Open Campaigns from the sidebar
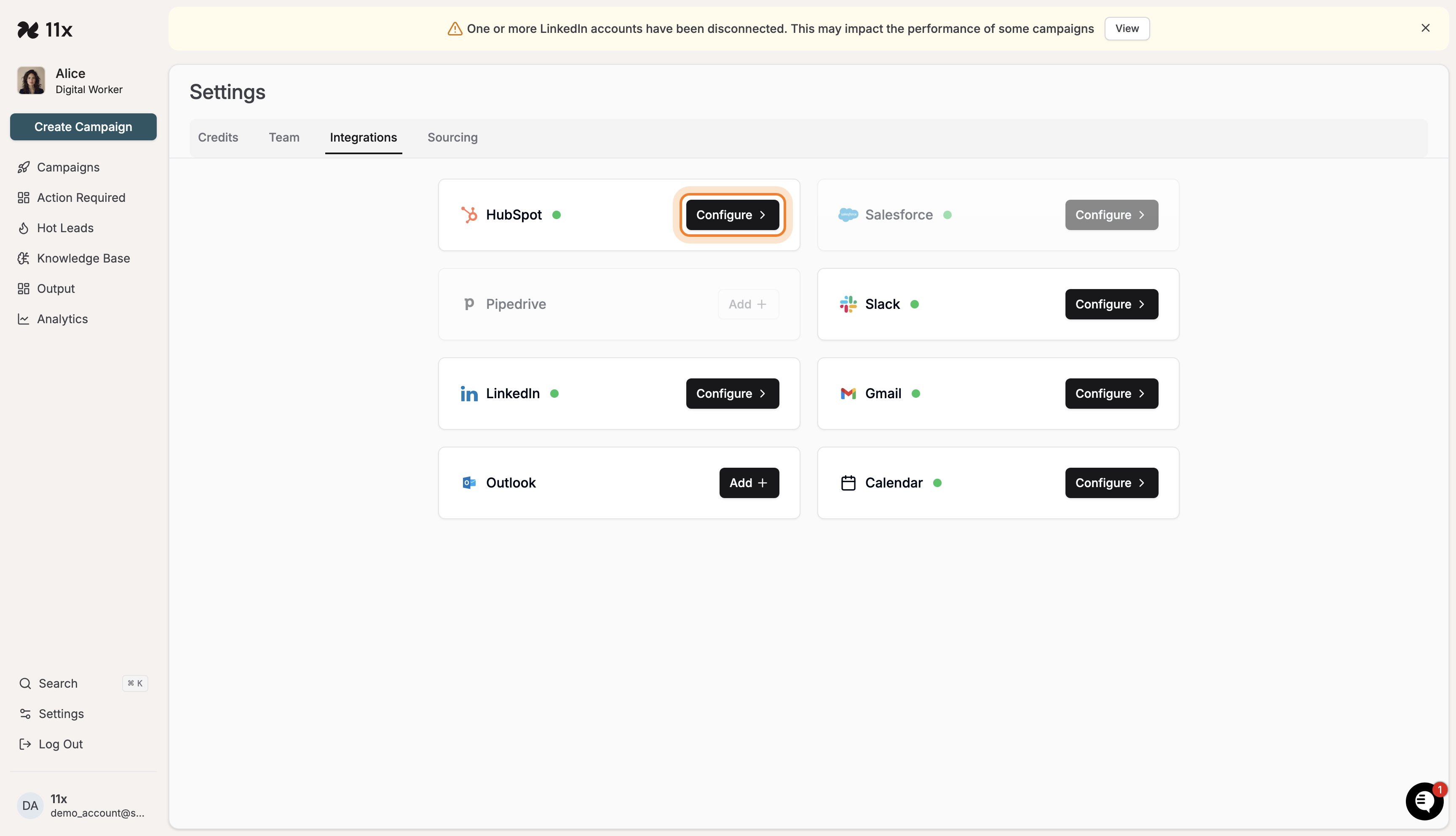1456x836 pixels. [x=68, y=167]
